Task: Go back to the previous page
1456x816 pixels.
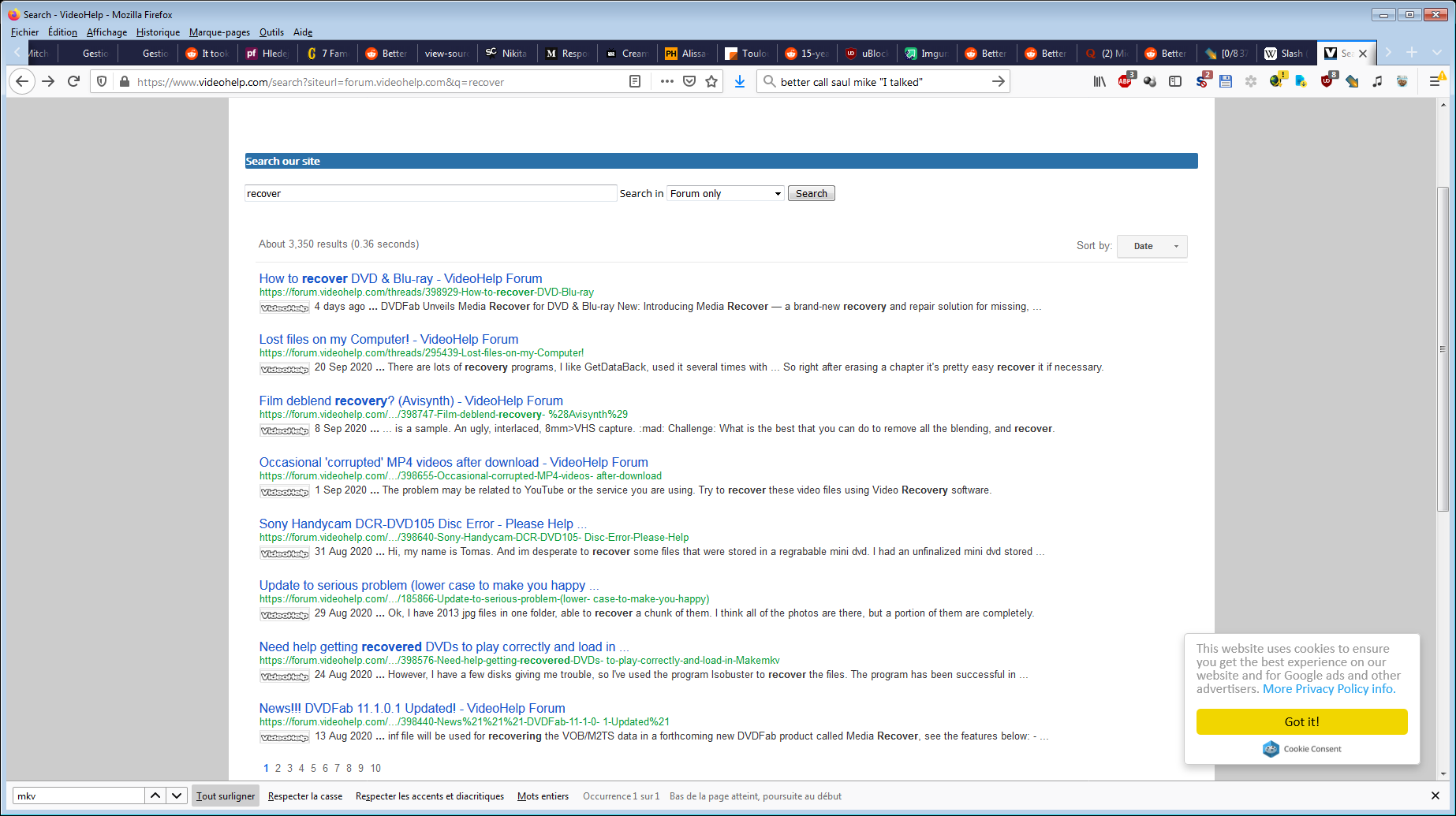Action: [22, 81]
